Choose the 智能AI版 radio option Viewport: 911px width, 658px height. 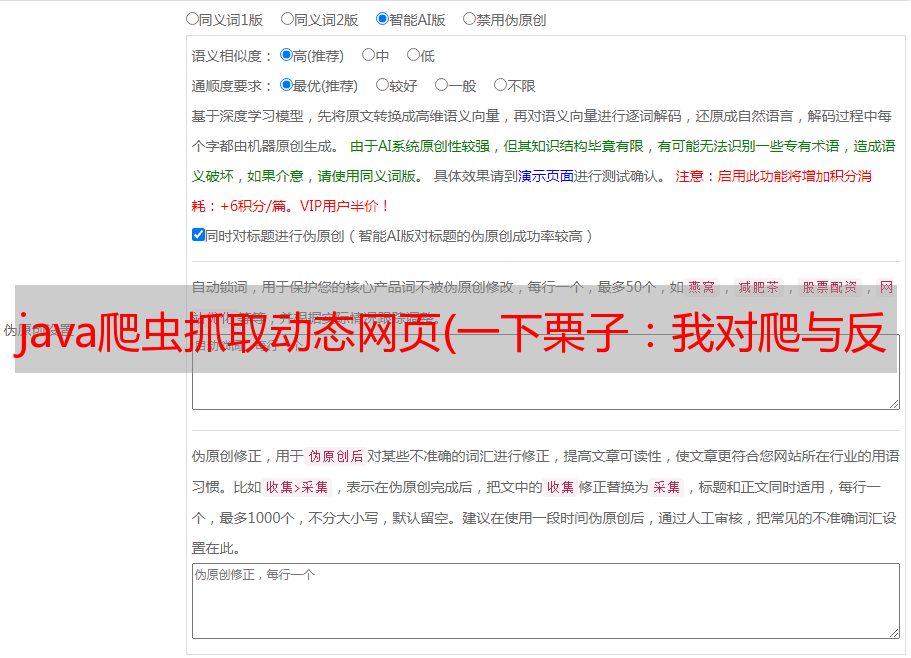(x=382, y=19)
